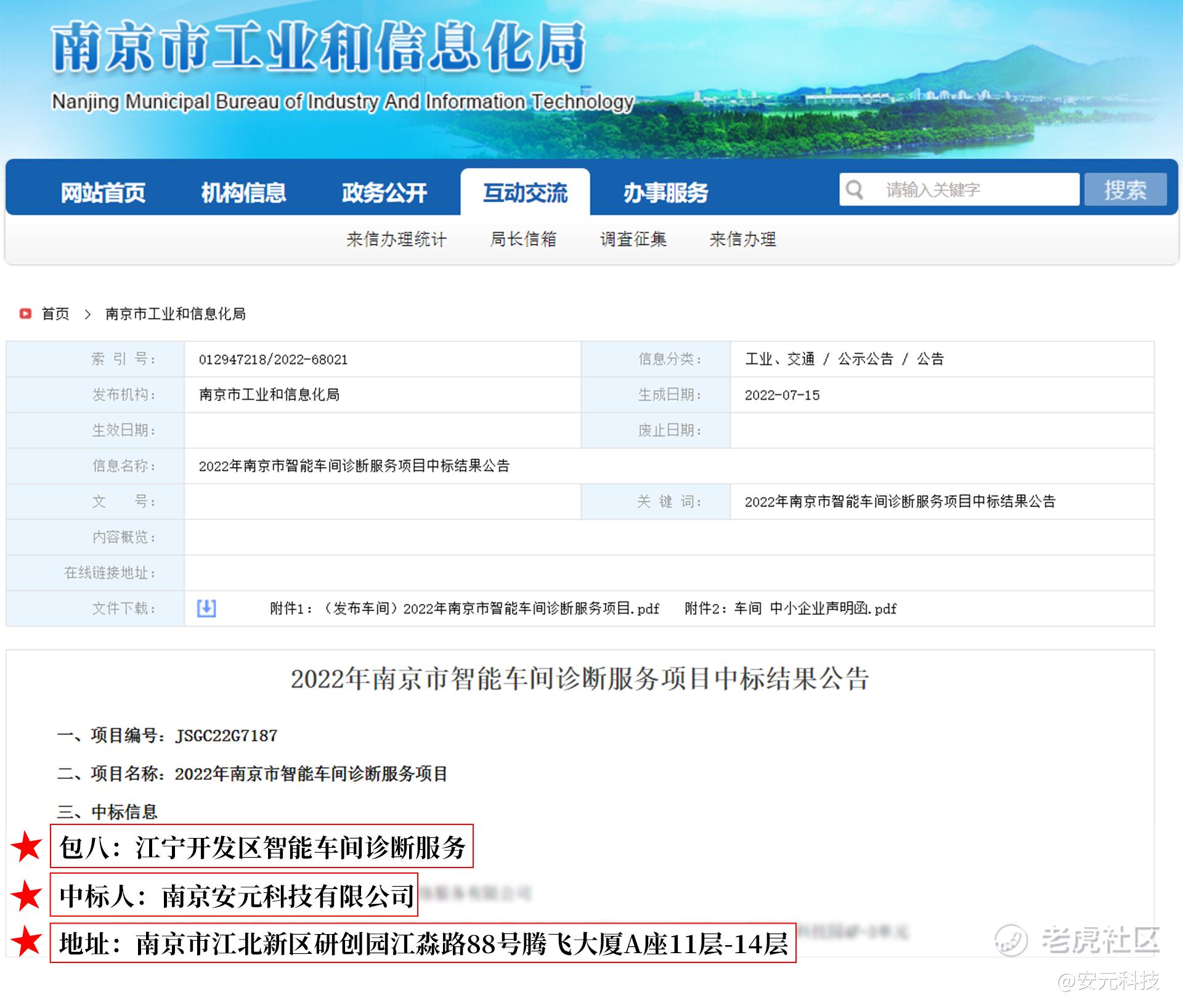This screenshot has height=1008, width=1183.
Task: Go to 首页 in breadcrumb
Action: coord(55,314)
